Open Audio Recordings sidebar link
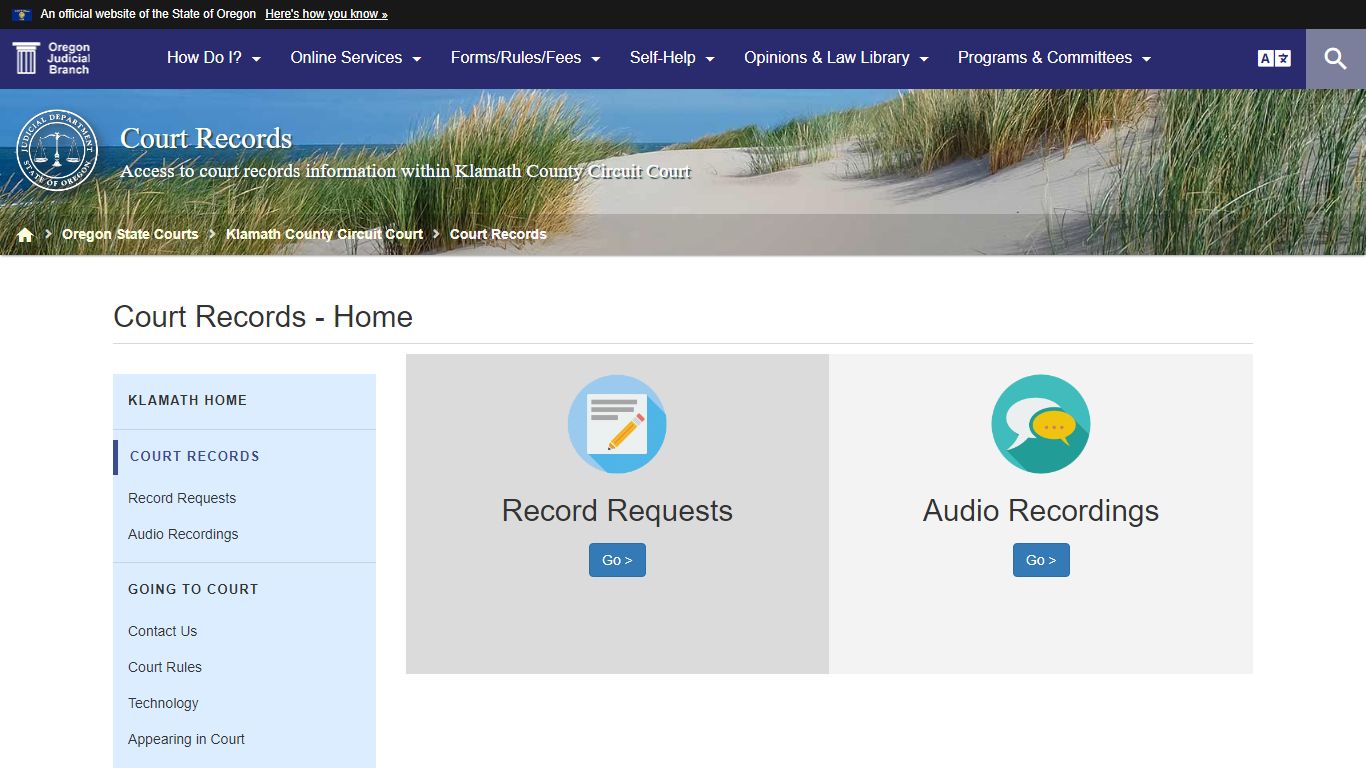 click(x=183, y=534)
